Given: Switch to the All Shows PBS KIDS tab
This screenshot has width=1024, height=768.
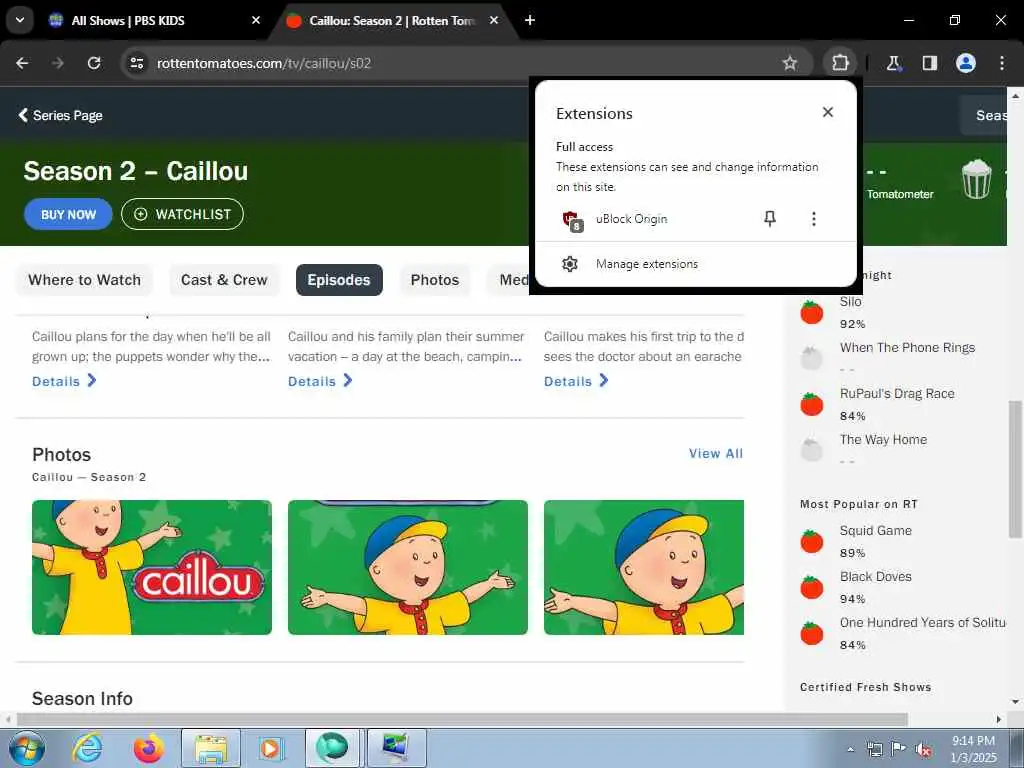Looking at the screenshot, I should [129, 20].
